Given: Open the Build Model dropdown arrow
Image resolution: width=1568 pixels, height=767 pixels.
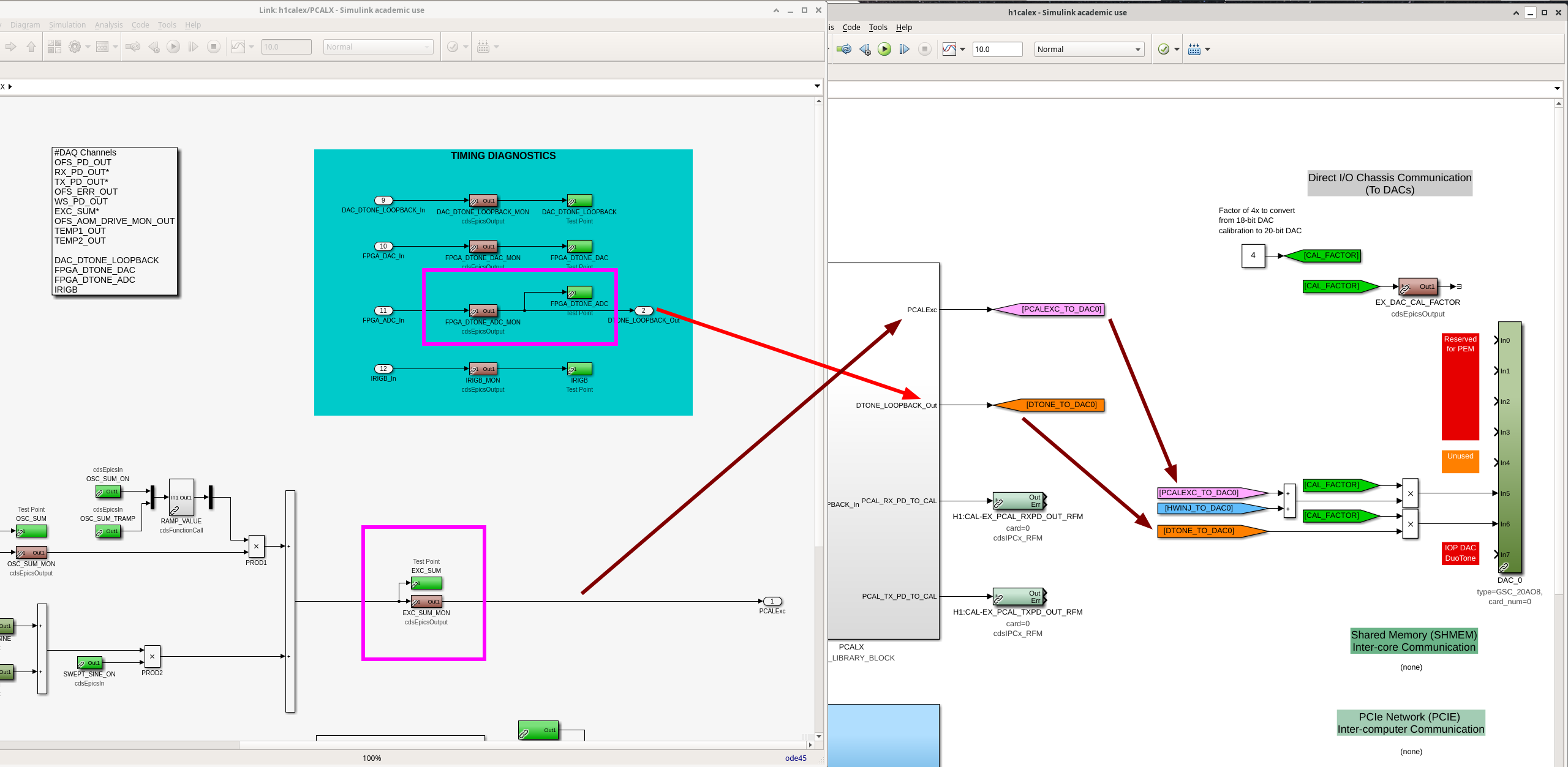Looking at the screenshot, I should 1207,49.
